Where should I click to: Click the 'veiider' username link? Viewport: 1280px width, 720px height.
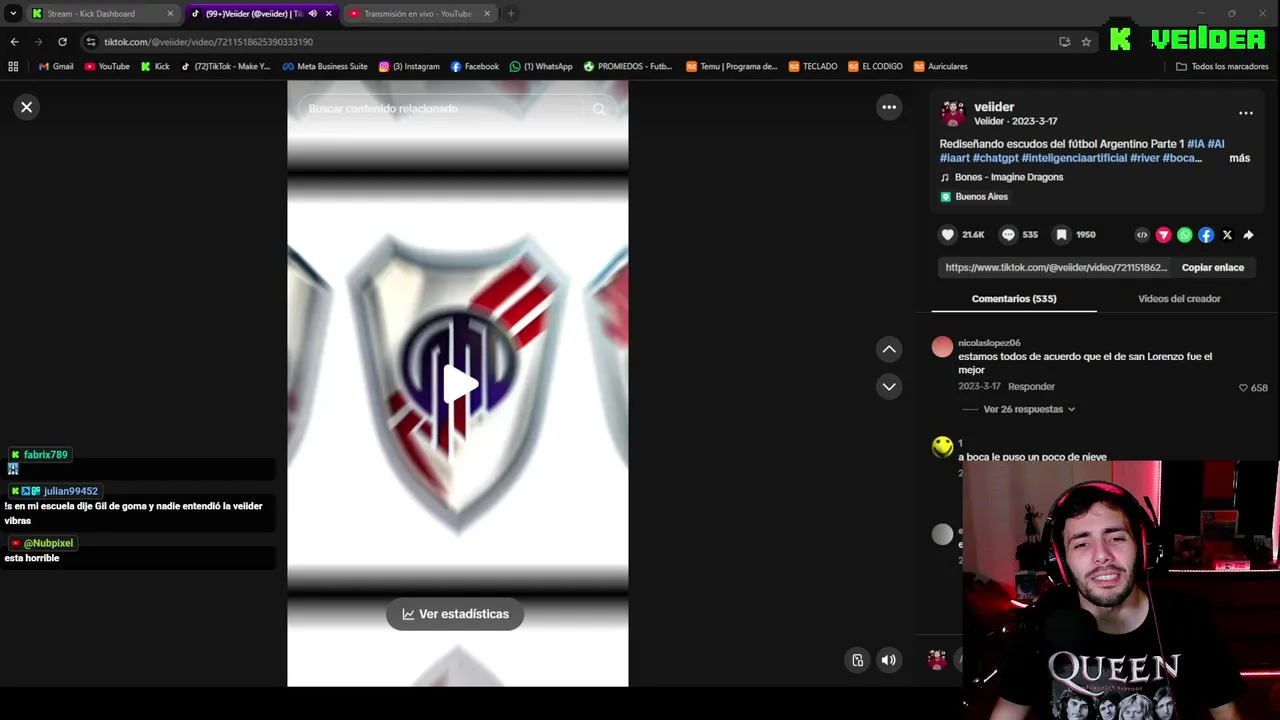[994, 107]
